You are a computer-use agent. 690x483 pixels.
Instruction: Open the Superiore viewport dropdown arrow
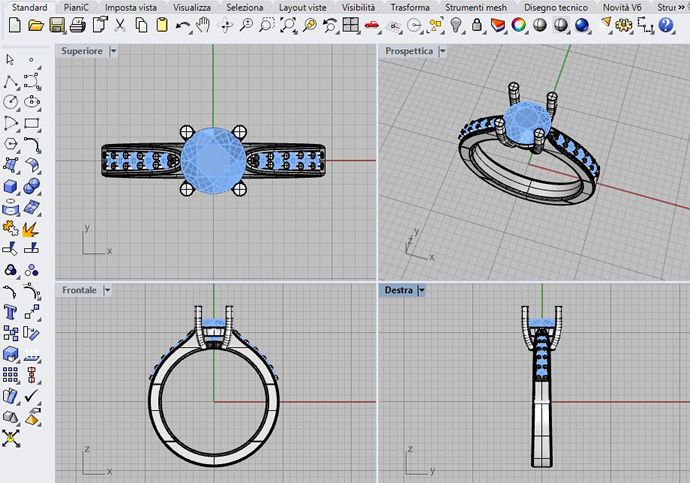click(113, 51)
